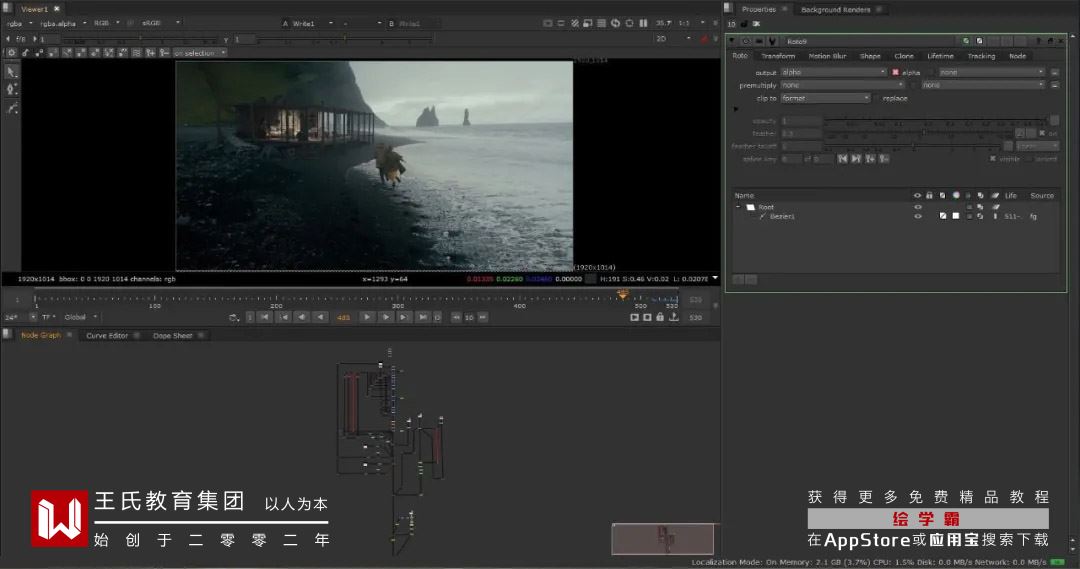Viewport: 1080px width, 569px height.
Task: Click delete spline key icon
Action: pyautogui.click(x=884, y=159)
